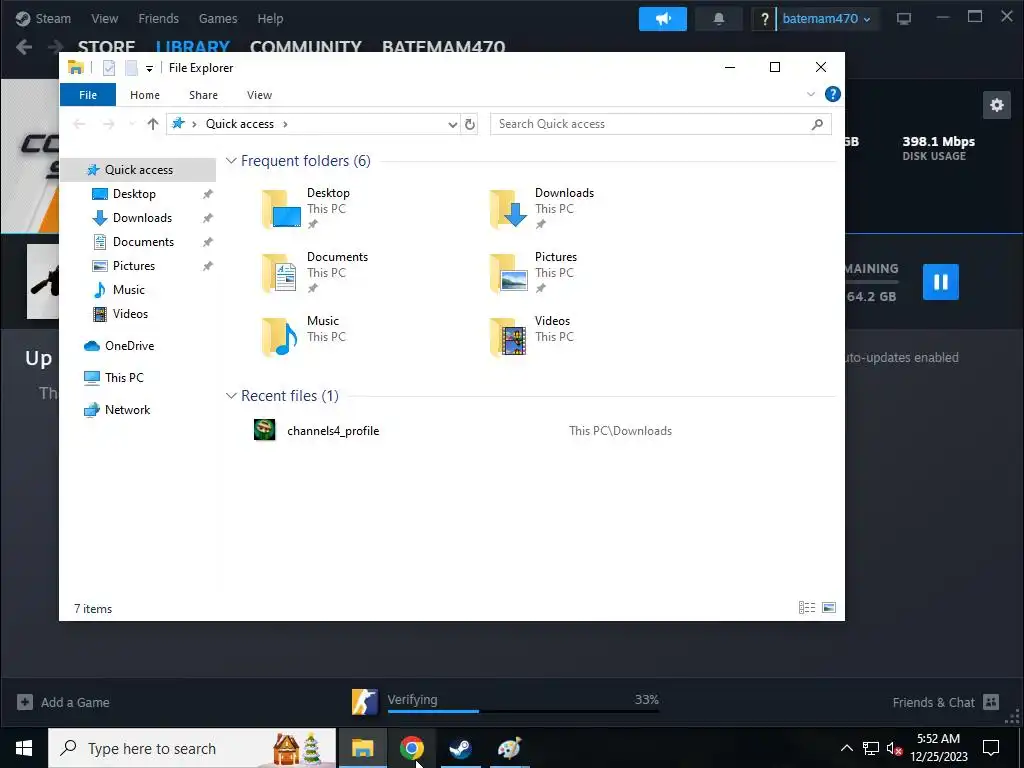Click the muted volume tray icon
This screenshot has width=1024, height=768.
pos(895,748)
